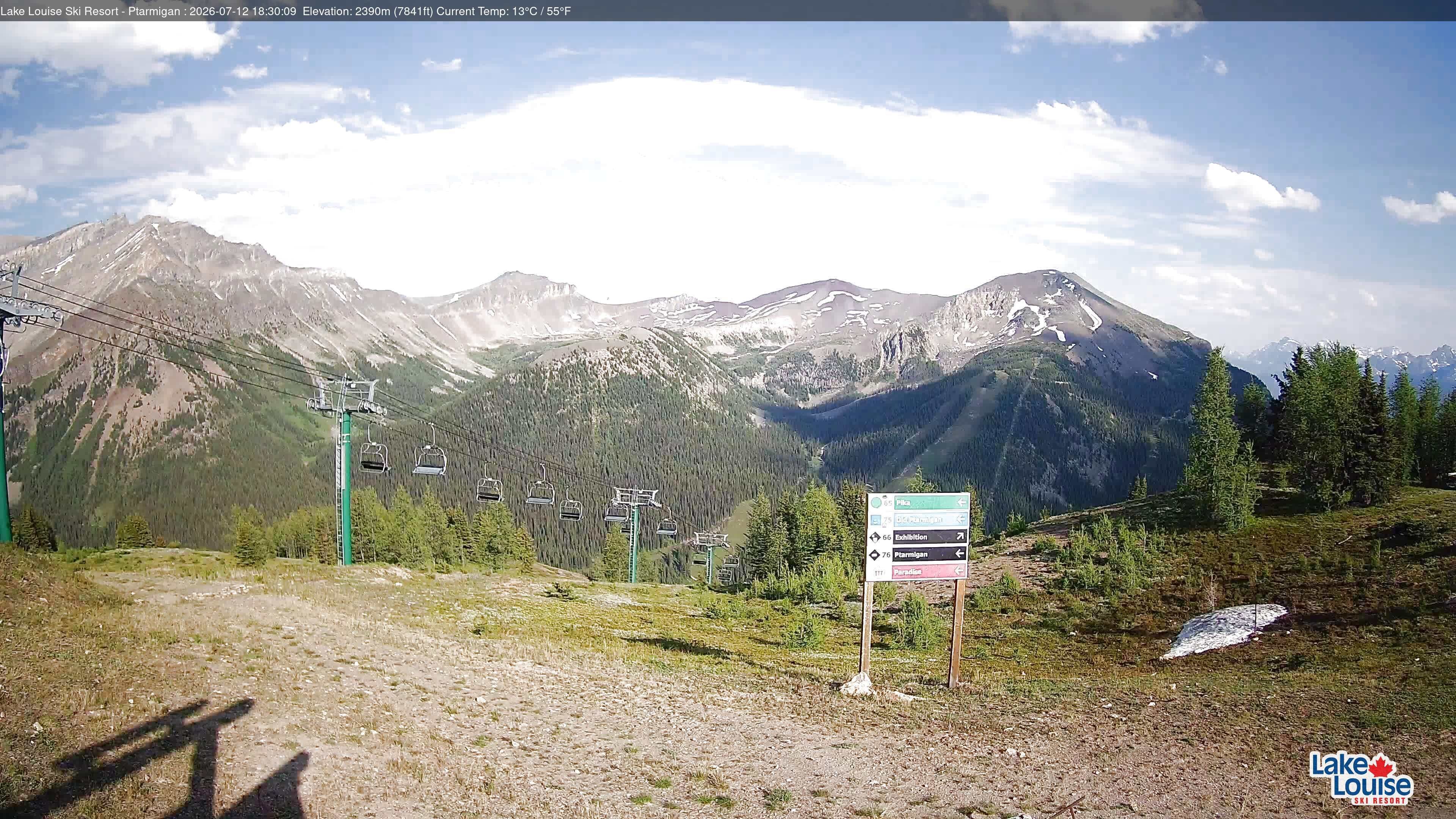1456x819 pixels.
Task: Click the pink "Paradise" row on the trail sign
Action: click(929, 572)
